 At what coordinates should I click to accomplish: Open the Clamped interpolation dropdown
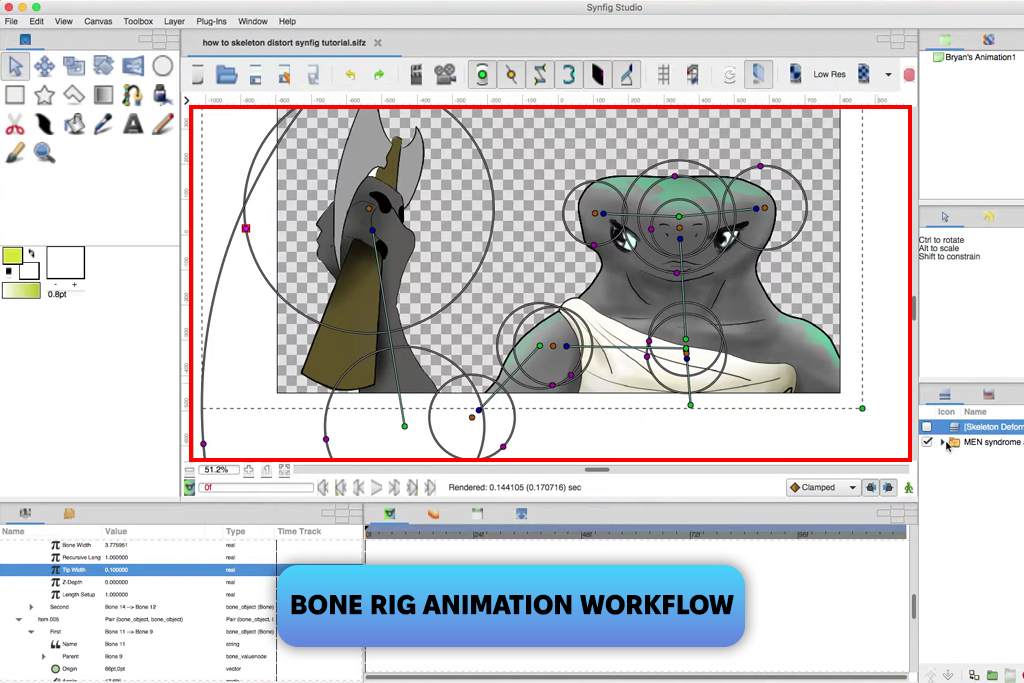[x=823, y=487]
